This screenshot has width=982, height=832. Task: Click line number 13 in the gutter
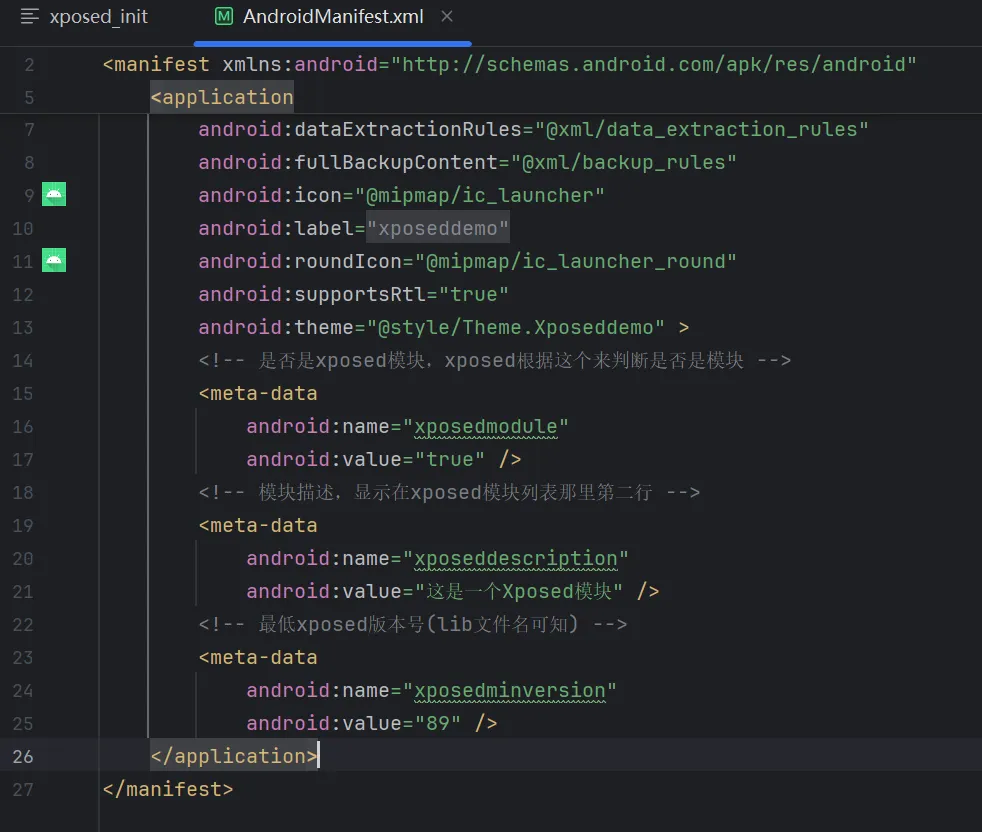click(23, 328)
